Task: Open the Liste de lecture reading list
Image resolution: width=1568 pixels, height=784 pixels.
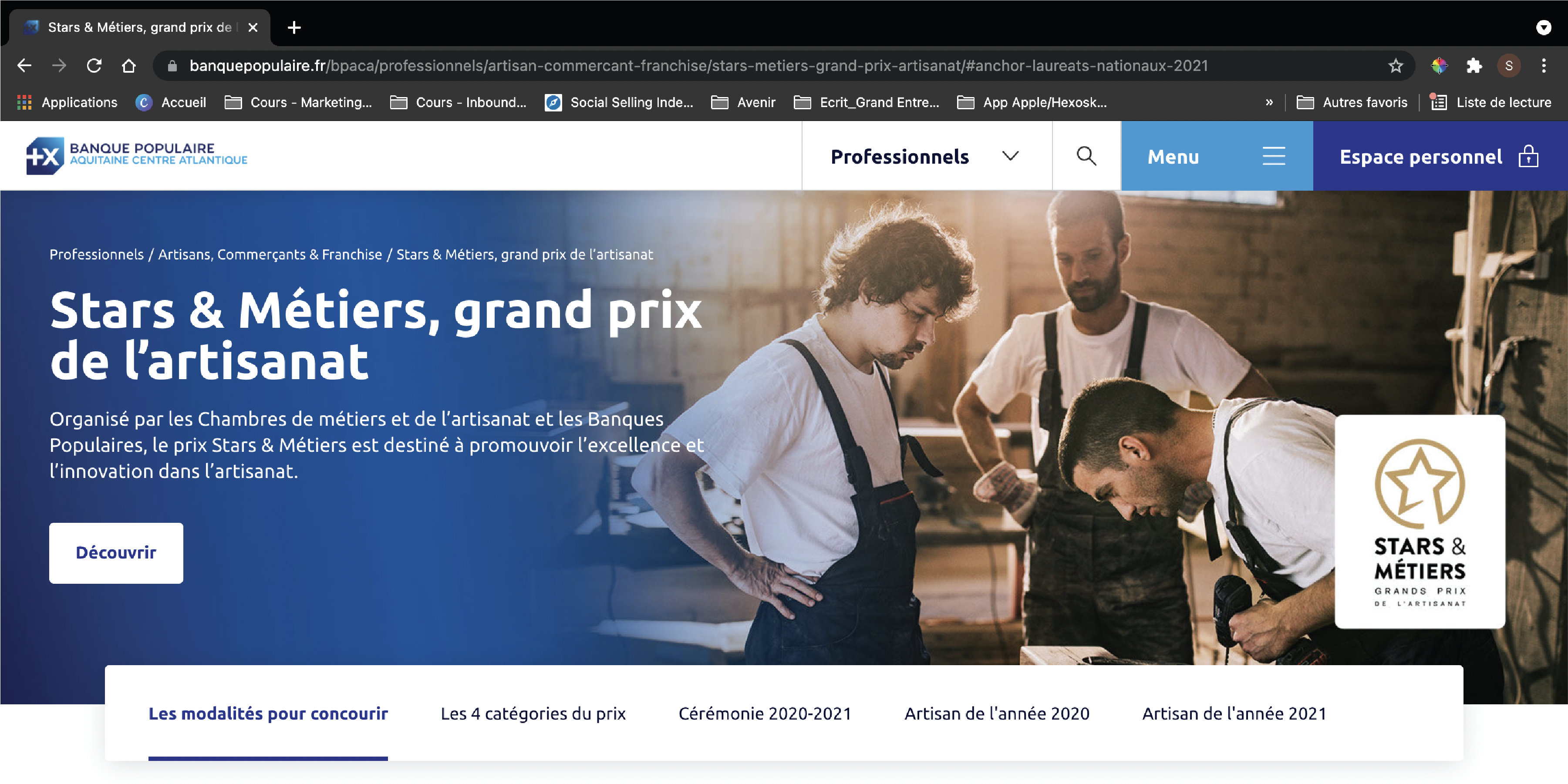Action: [1490, 102]
